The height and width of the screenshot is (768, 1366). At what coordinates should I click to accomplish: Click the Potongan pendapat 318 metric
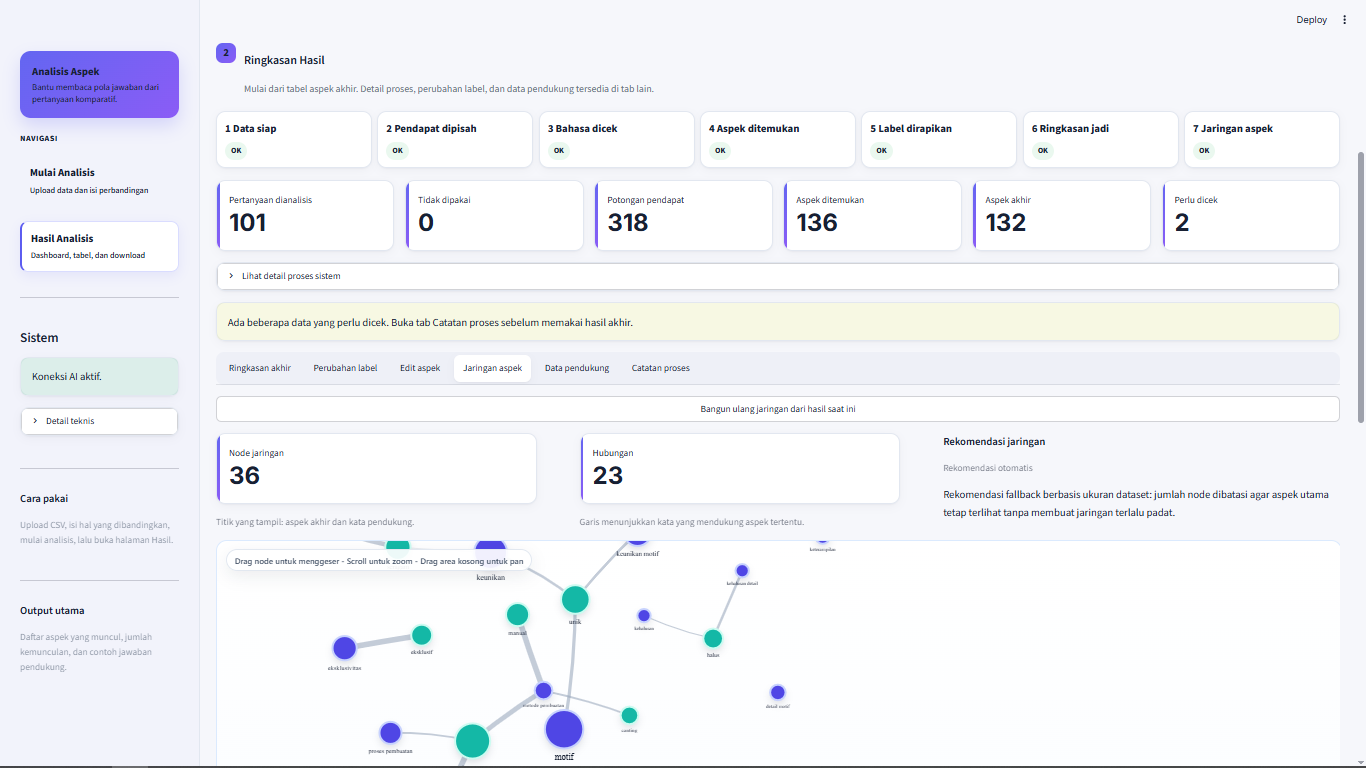[x=684, y=215]
